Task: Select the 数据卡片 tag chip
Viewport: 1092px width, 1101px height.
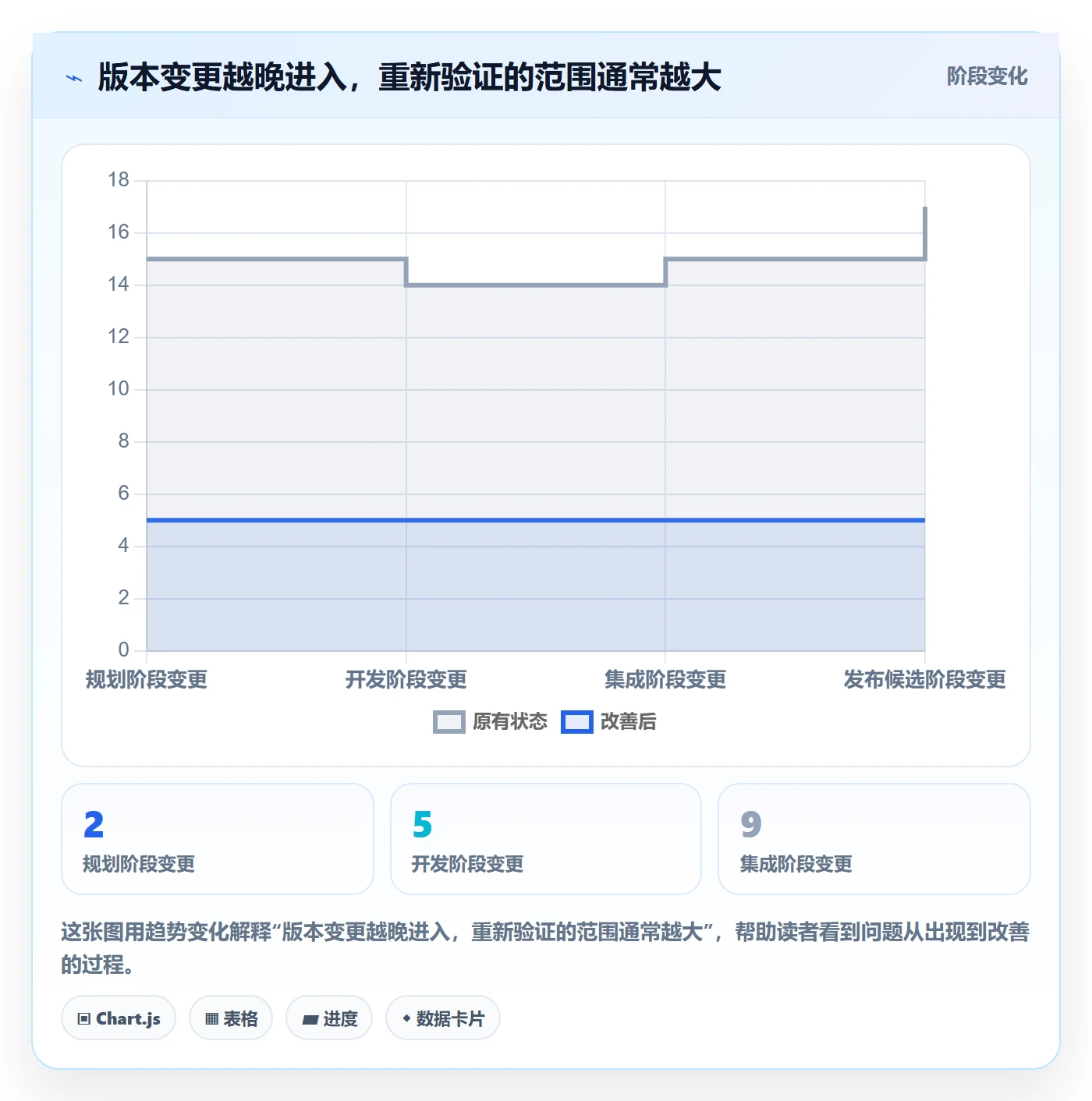Action: (443, 1018)
